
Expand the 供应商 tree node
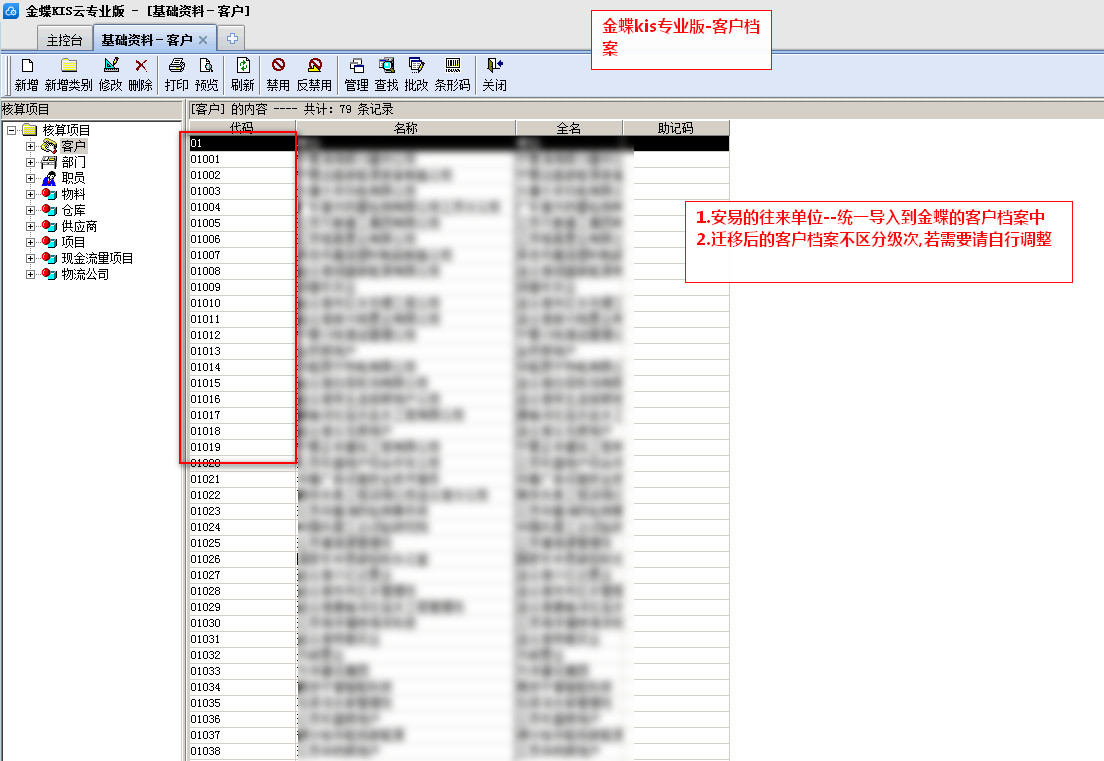tap(30, 227)
